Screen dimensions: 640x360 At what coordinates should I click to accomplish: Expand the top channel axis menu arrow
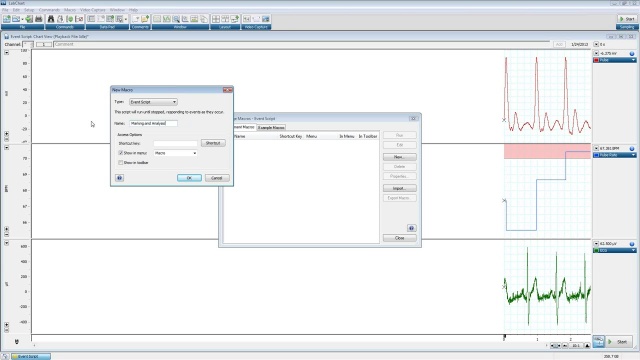point(7,52)
